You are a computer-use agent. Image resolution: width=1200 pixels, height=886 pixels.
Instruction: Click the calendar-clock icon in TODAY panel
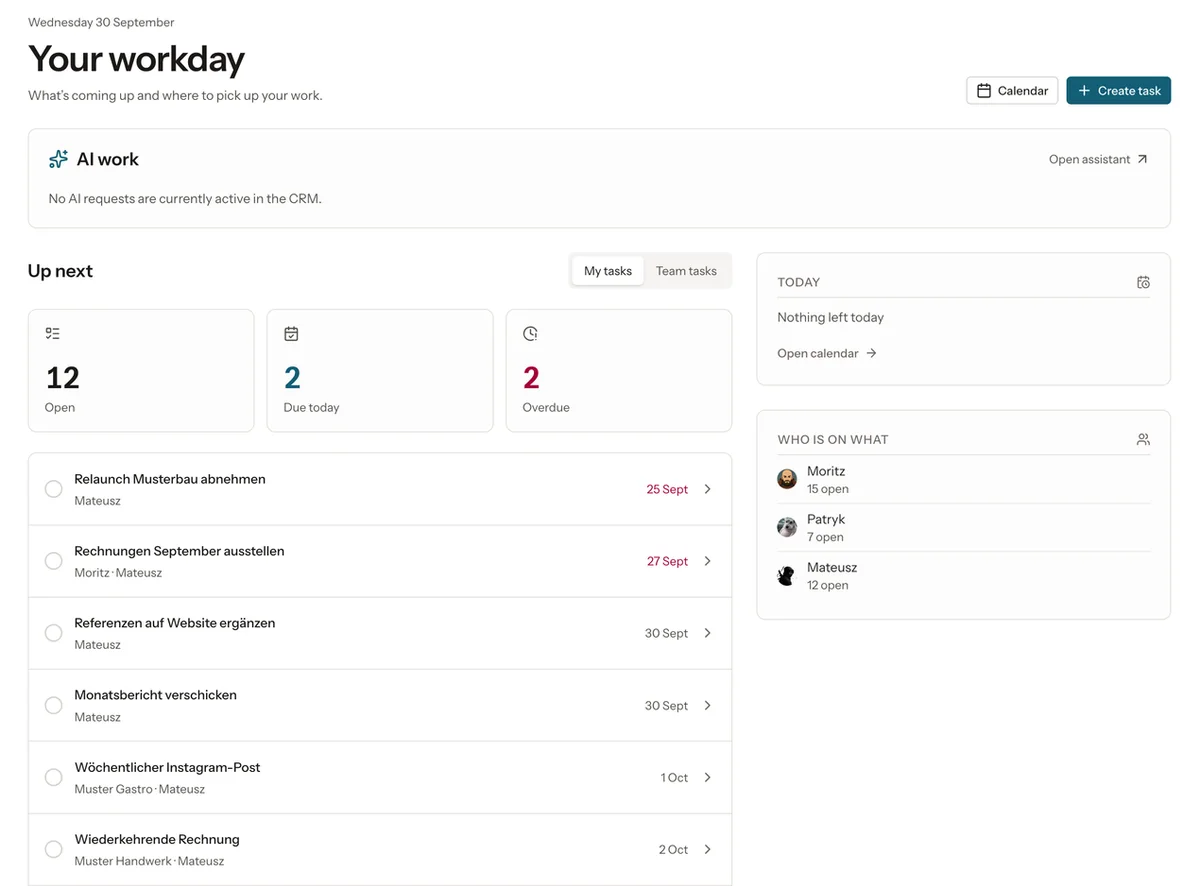[1143, 282]
